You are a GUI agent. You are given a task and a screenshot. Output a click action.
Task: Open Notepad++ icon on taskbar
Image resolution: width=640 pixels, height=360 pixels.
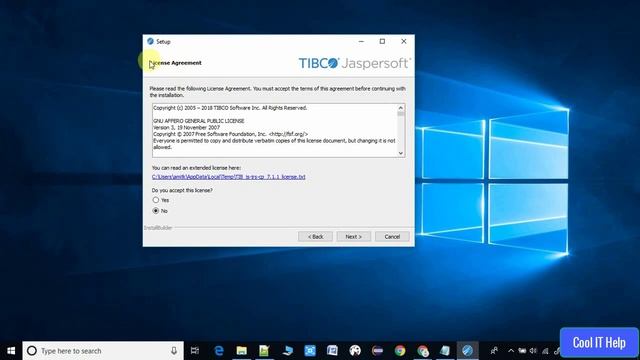point(264,351)
